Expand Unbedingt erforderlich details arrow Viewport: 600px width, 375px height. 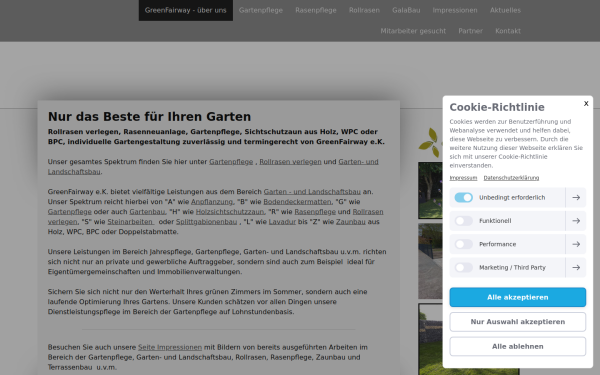click(576, 197)
